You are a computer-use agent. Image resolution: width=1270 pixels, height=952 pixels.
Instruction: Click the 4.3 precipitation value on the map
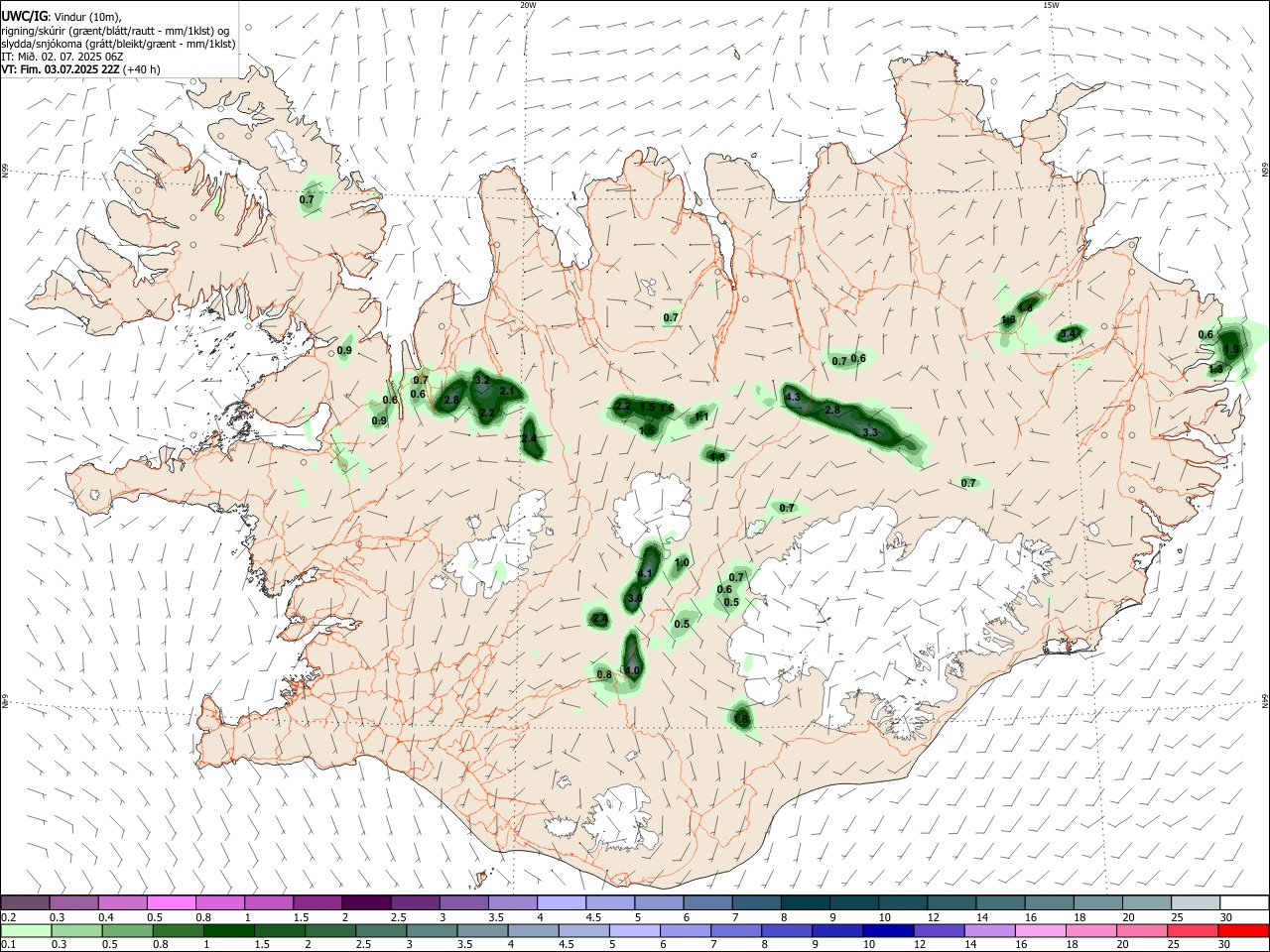pyautogui.click(x=793, y=397)
